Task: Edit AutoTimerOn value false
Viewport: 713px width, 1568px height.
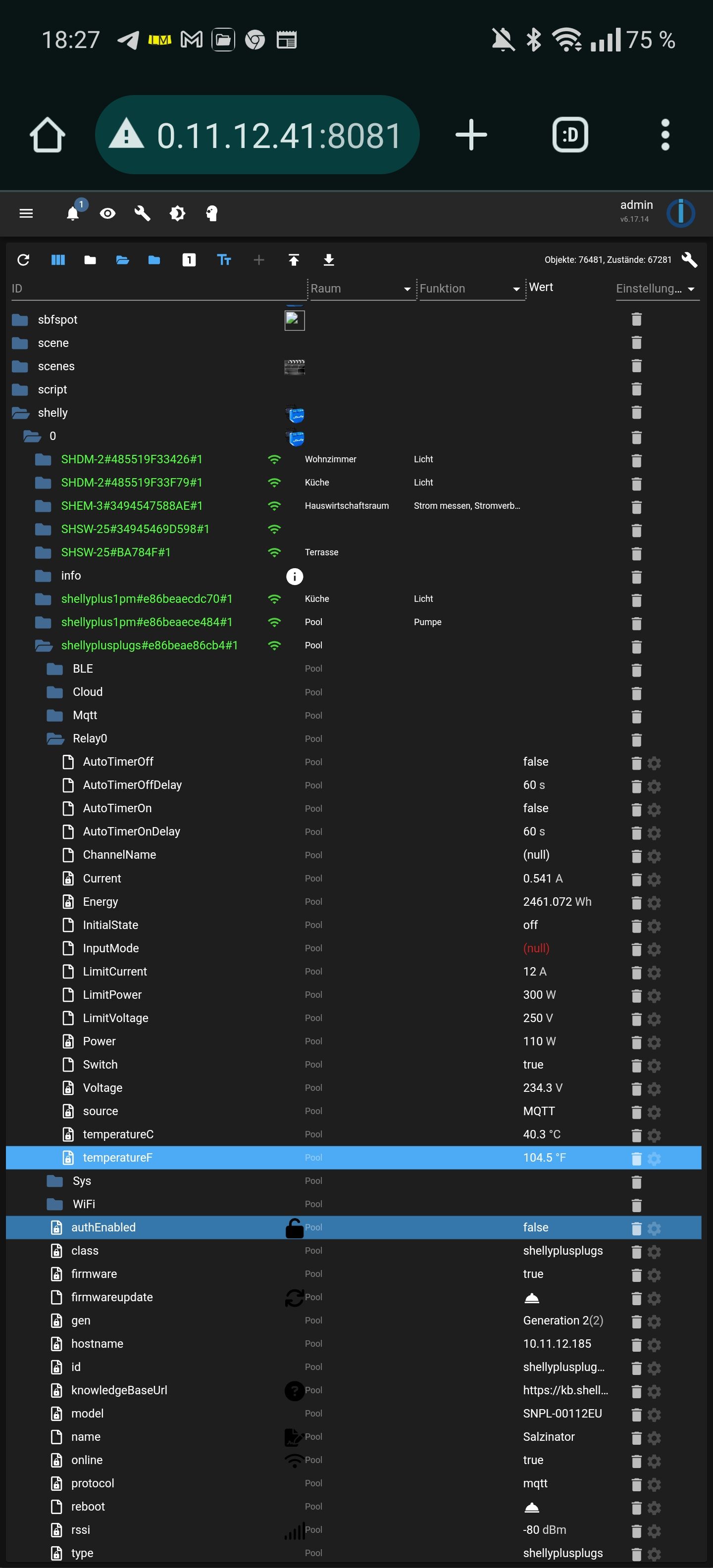Action: pyautogui.click(x=536, y=808)
